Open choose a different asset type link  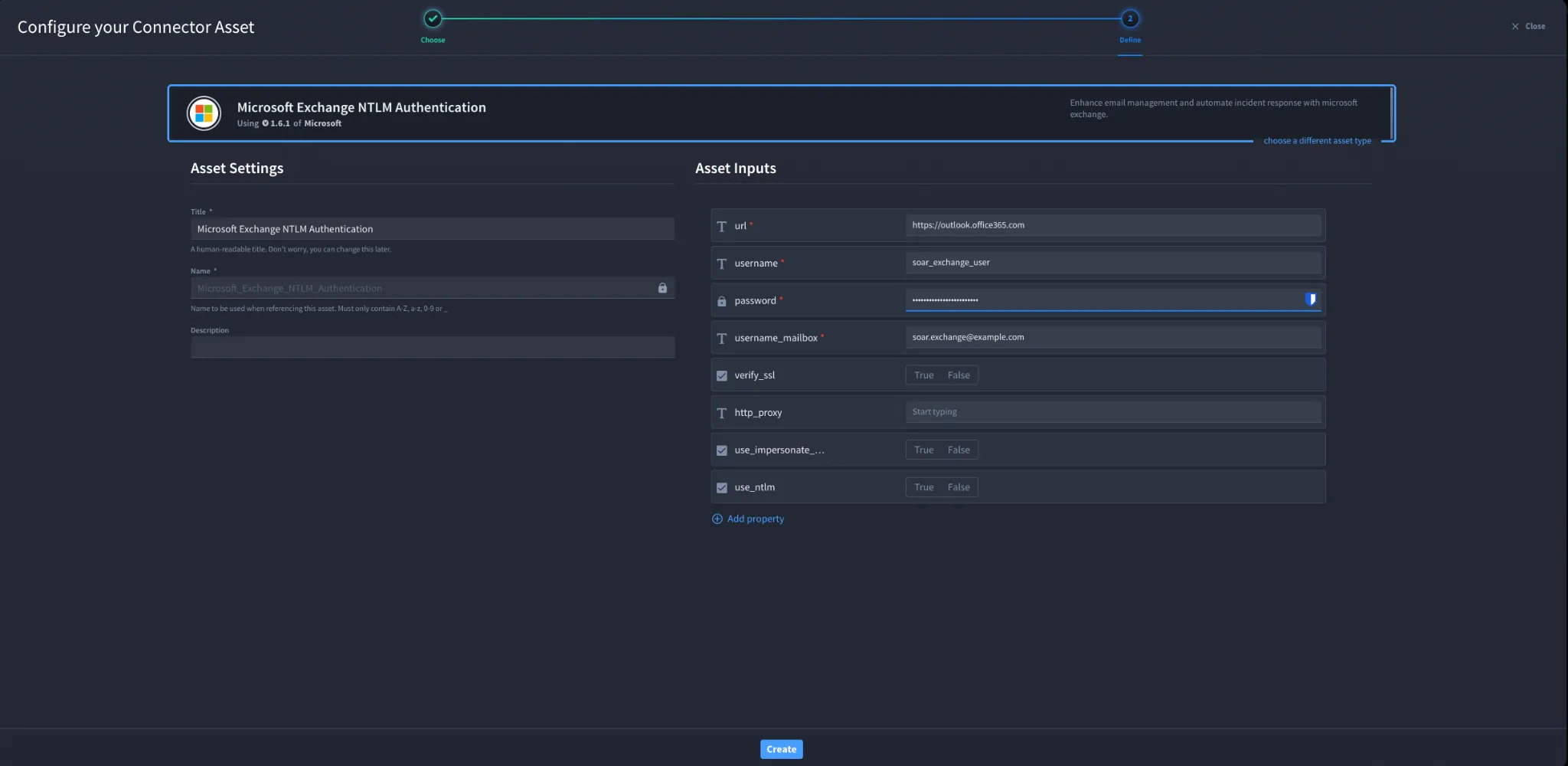(1317, 141)
